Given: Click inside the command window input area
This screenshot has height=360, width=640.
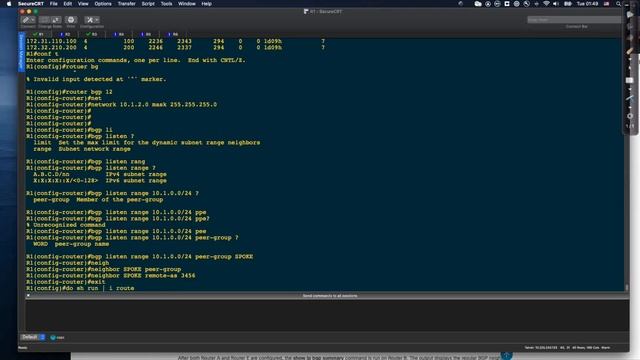Looking at the screenshot, I should point(327,315).
